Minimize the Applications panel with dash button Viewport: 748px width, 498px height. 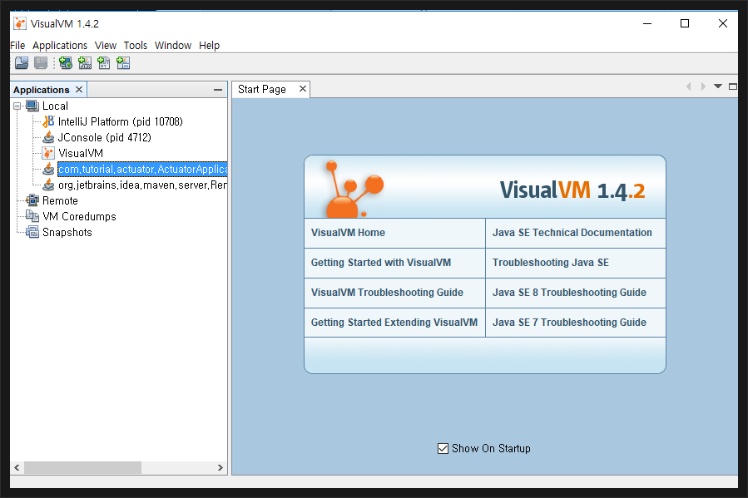click(218, 90)
